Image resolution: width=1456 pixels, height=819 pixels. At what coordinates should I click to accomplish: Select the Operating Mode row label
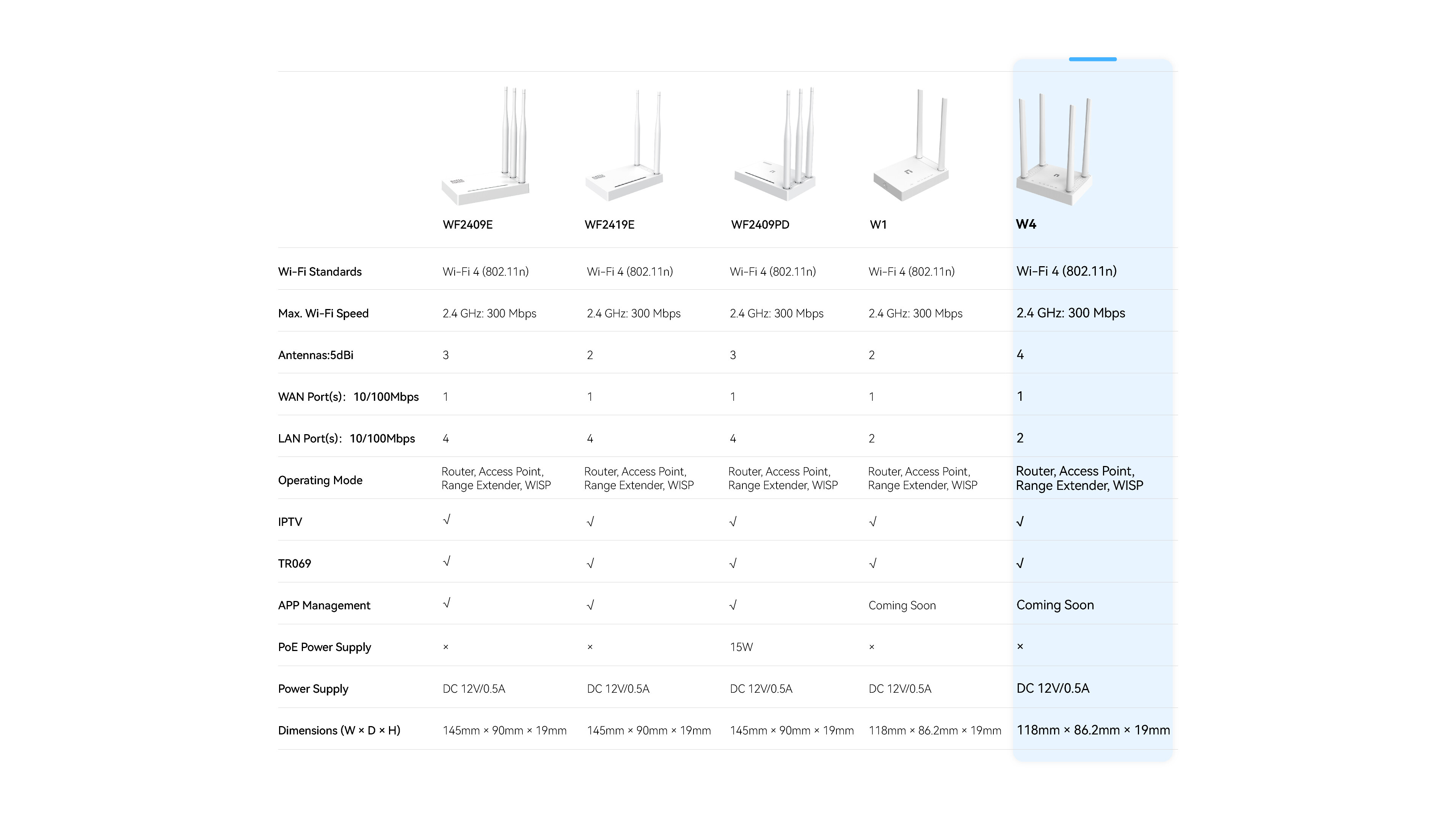click(320, 480)
